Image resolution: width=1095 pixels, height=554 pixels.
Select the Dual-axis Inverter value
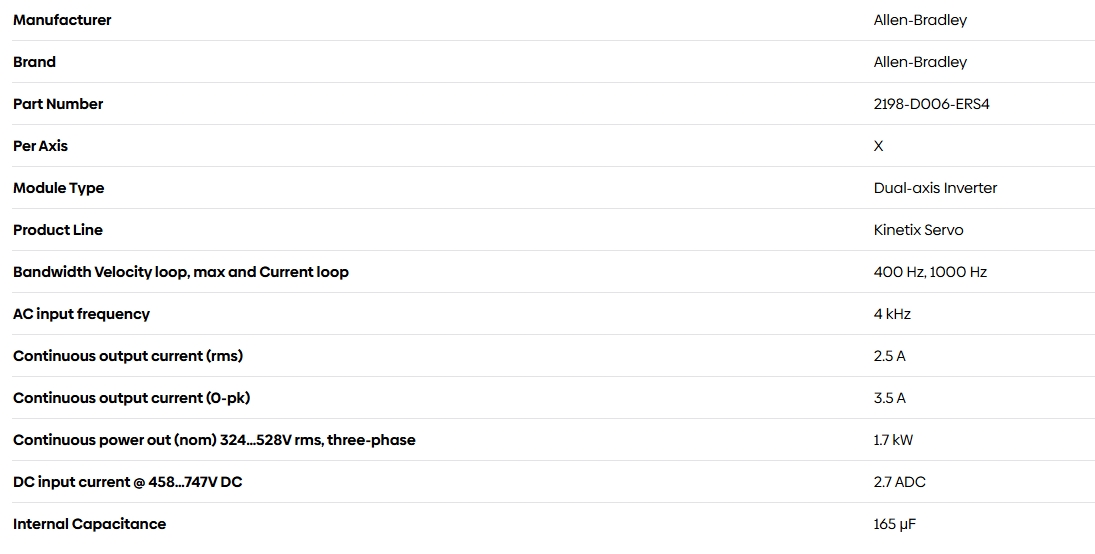[x=935, y=188]
